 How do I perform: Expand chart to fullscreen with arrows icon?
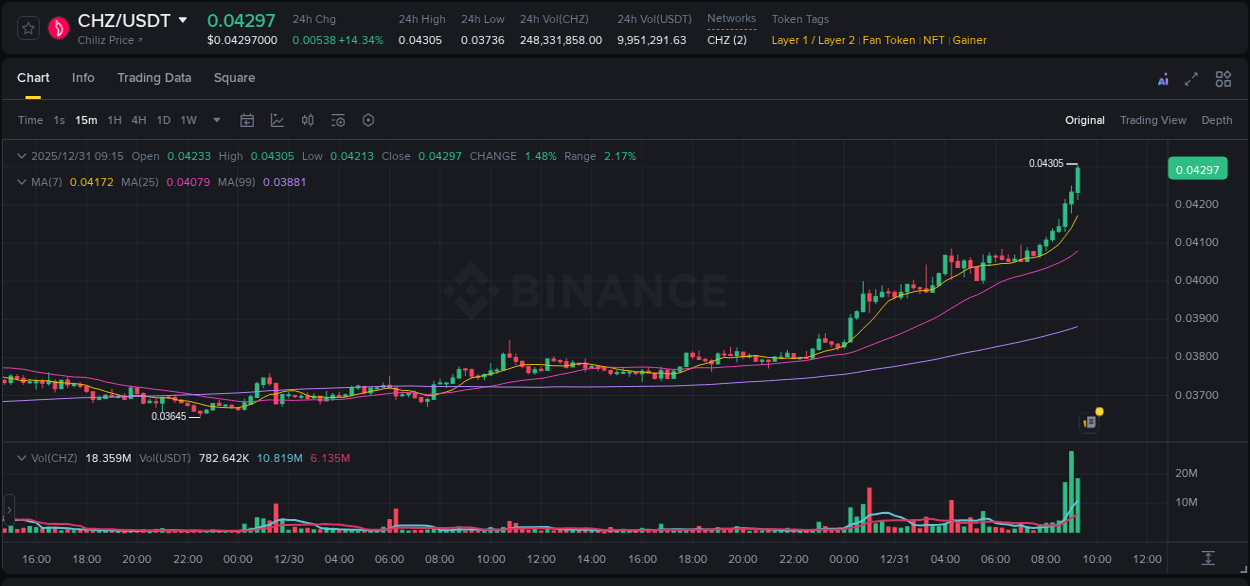click(x=1191, y=78)
